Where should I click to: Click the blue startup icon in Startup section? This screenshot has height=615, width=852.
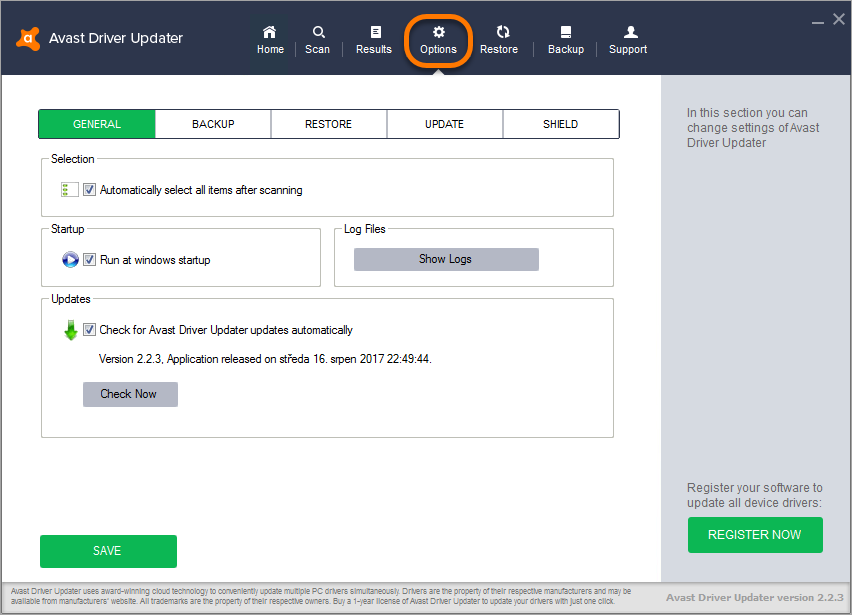point(69,258)
